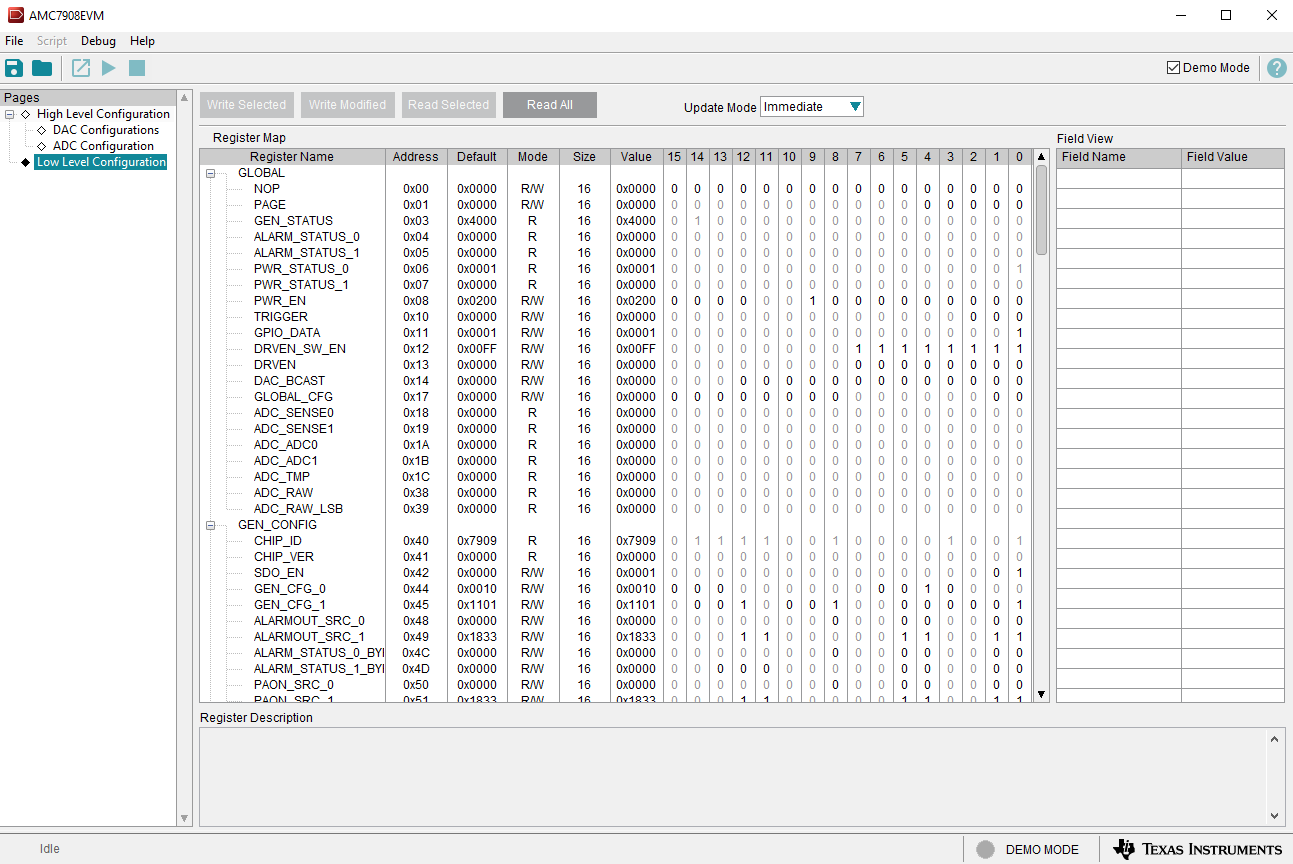
Task: Click the AMC7908EVM app icon in the title bar
Action: [x=16, y=15]
